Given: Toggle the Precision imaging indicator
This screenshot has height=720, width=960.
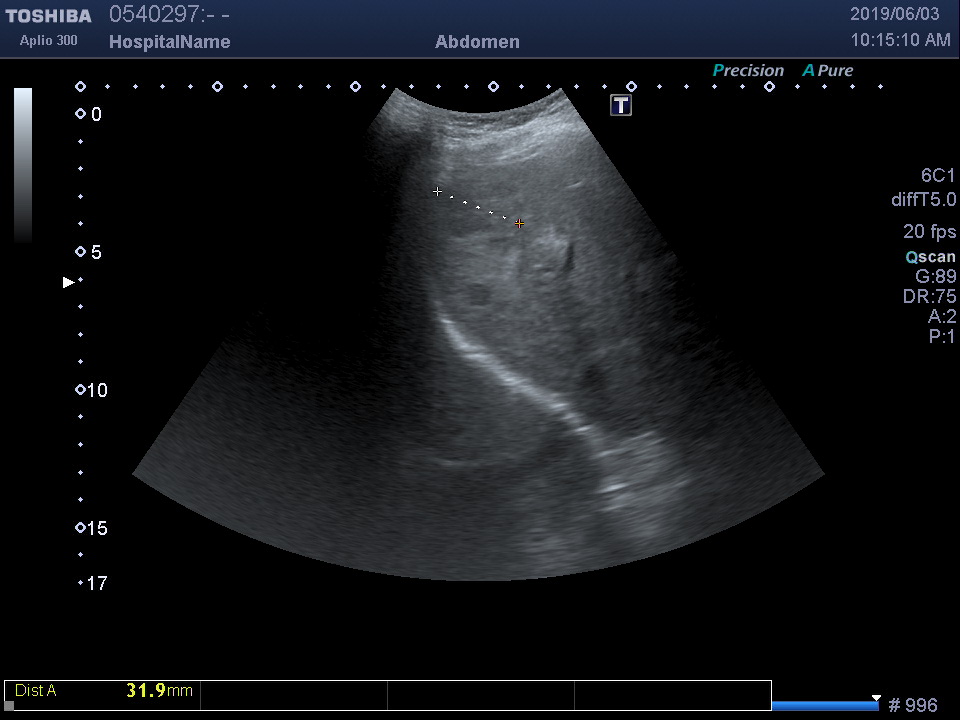Looking at the screenshot, I should [x=748, y=71].
